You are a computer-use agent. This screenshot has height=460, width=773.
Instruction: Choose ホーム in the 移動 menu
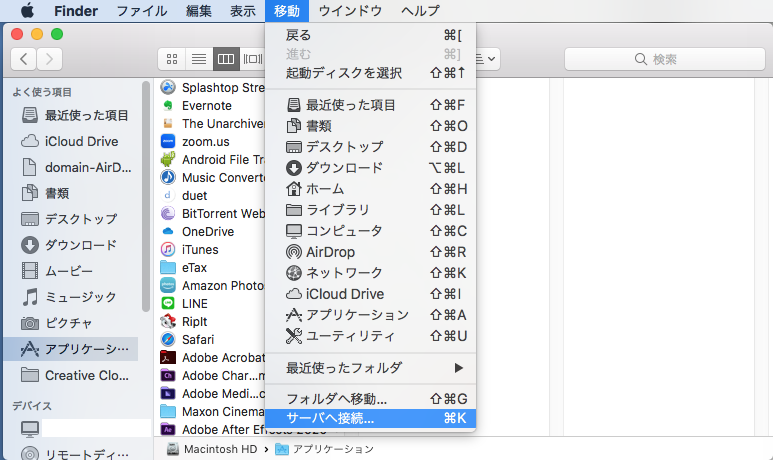[x=370, y=189]
